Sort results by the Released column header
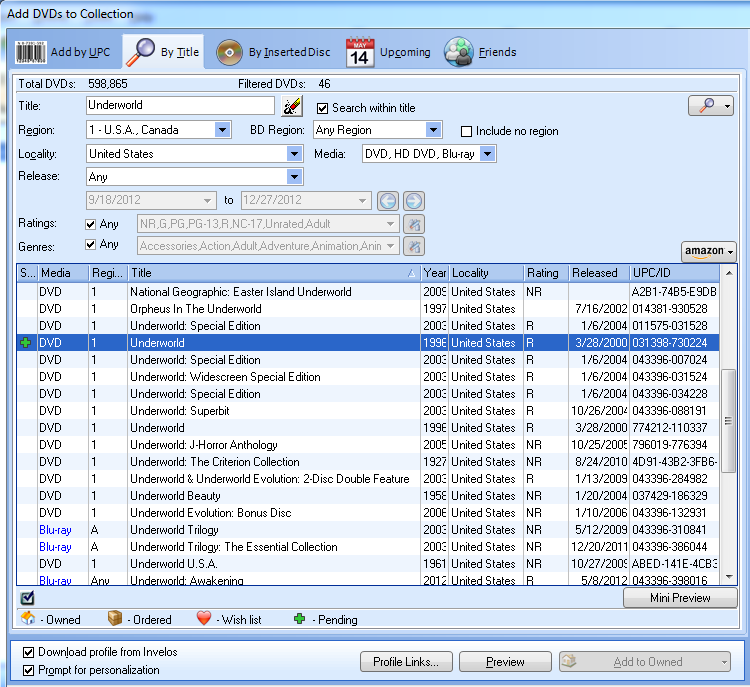 pos(599,273)
